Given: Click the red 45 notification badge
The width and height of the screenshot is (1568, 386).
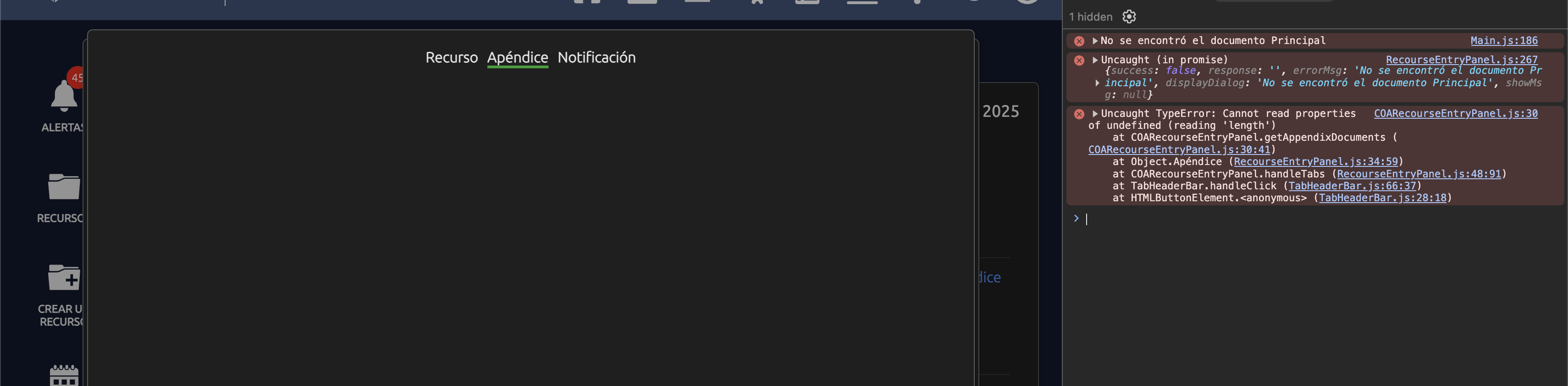Looking at the screenshot, I should [76, 77].
